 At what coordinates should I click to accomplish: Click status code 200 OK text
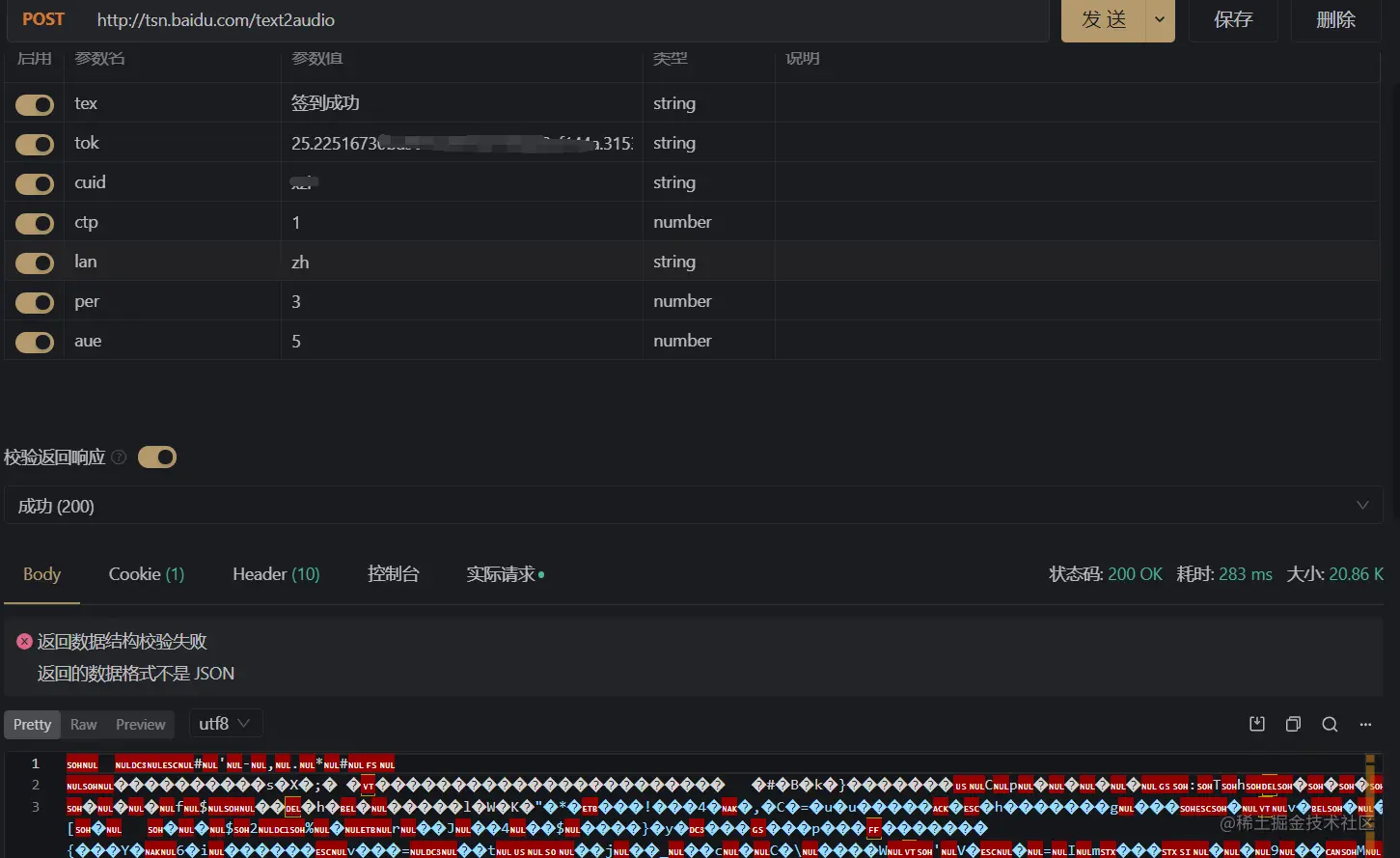click(1135, 574)
